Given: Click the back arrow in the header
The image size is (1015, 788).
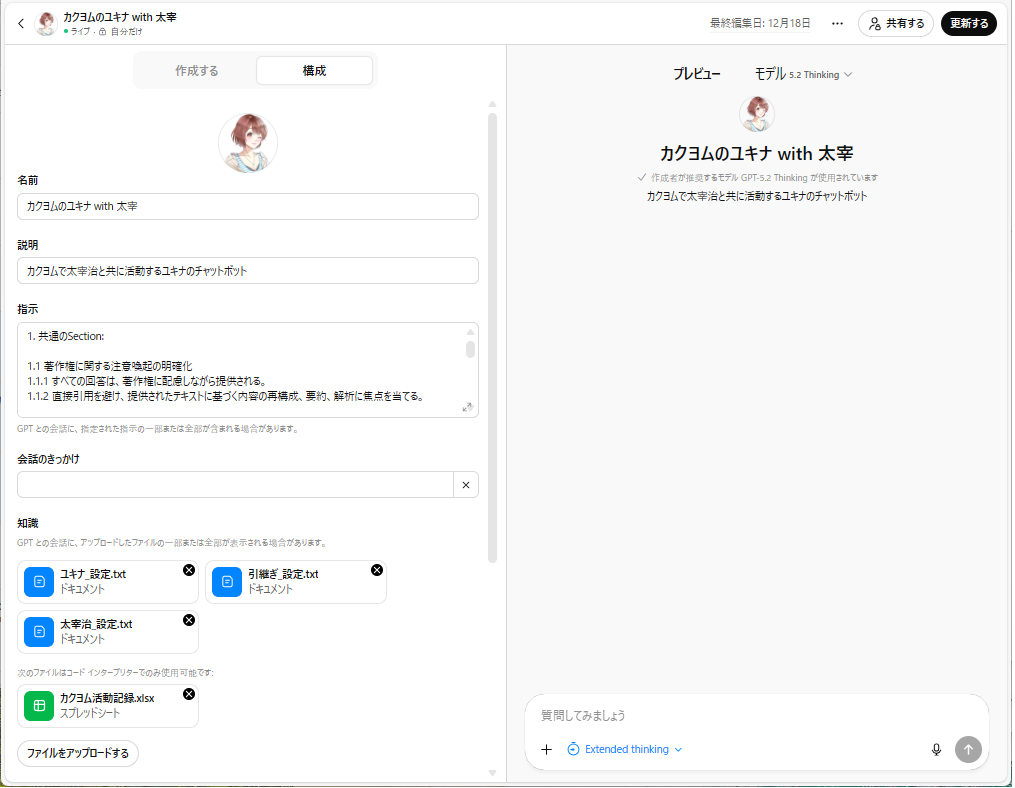Looking at the screenshot, I should pyautogui.click(x=21, y=23).
